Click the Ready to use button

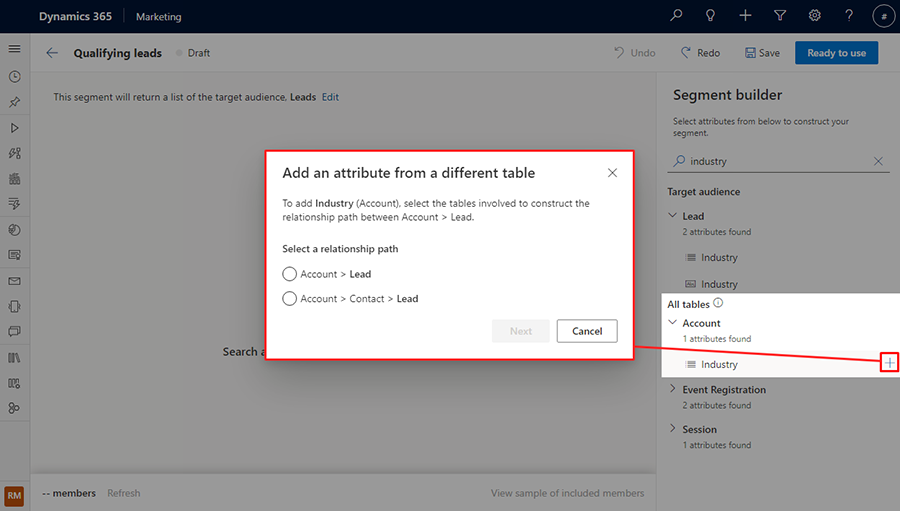coord(836,53)
